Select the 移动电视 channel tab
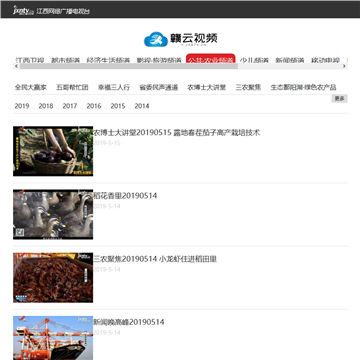The image size is (360, 360). (x=325, y=60)
